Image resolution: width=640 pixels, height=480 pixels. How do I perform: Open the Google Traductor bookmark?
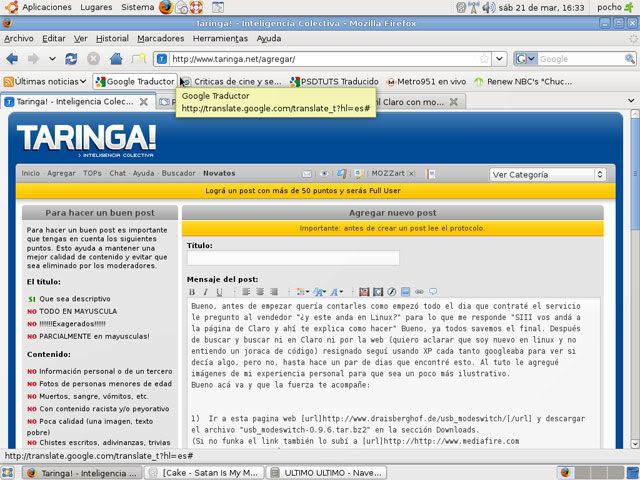point(135,81)
